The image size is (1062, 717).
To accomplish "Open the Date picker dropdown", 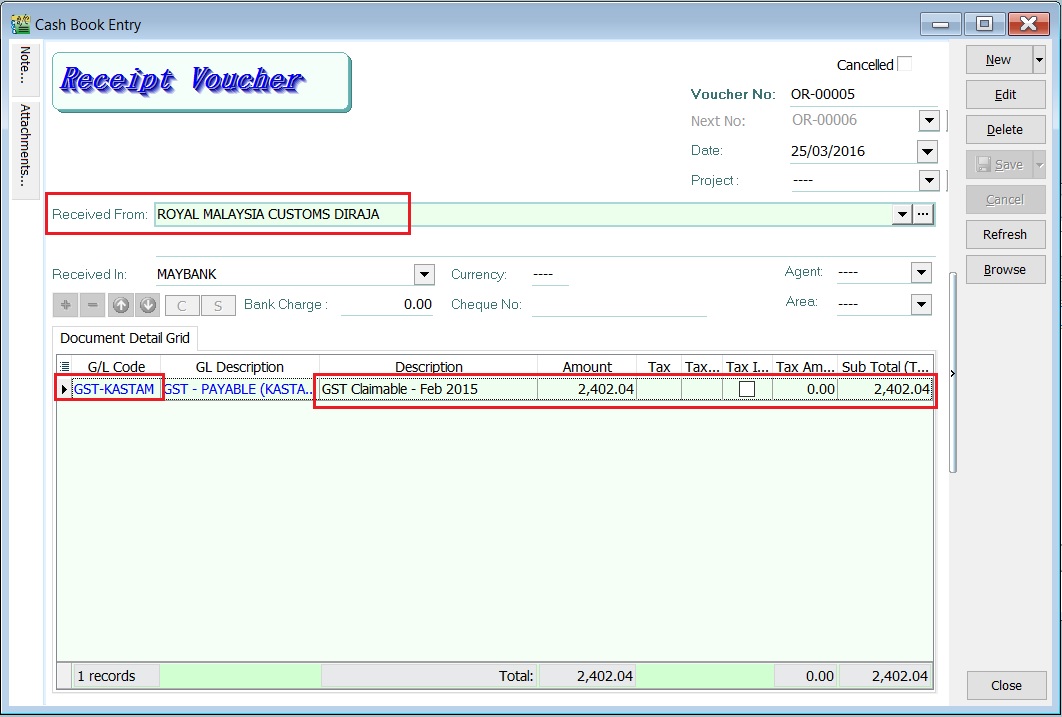I will pos(928,151).
